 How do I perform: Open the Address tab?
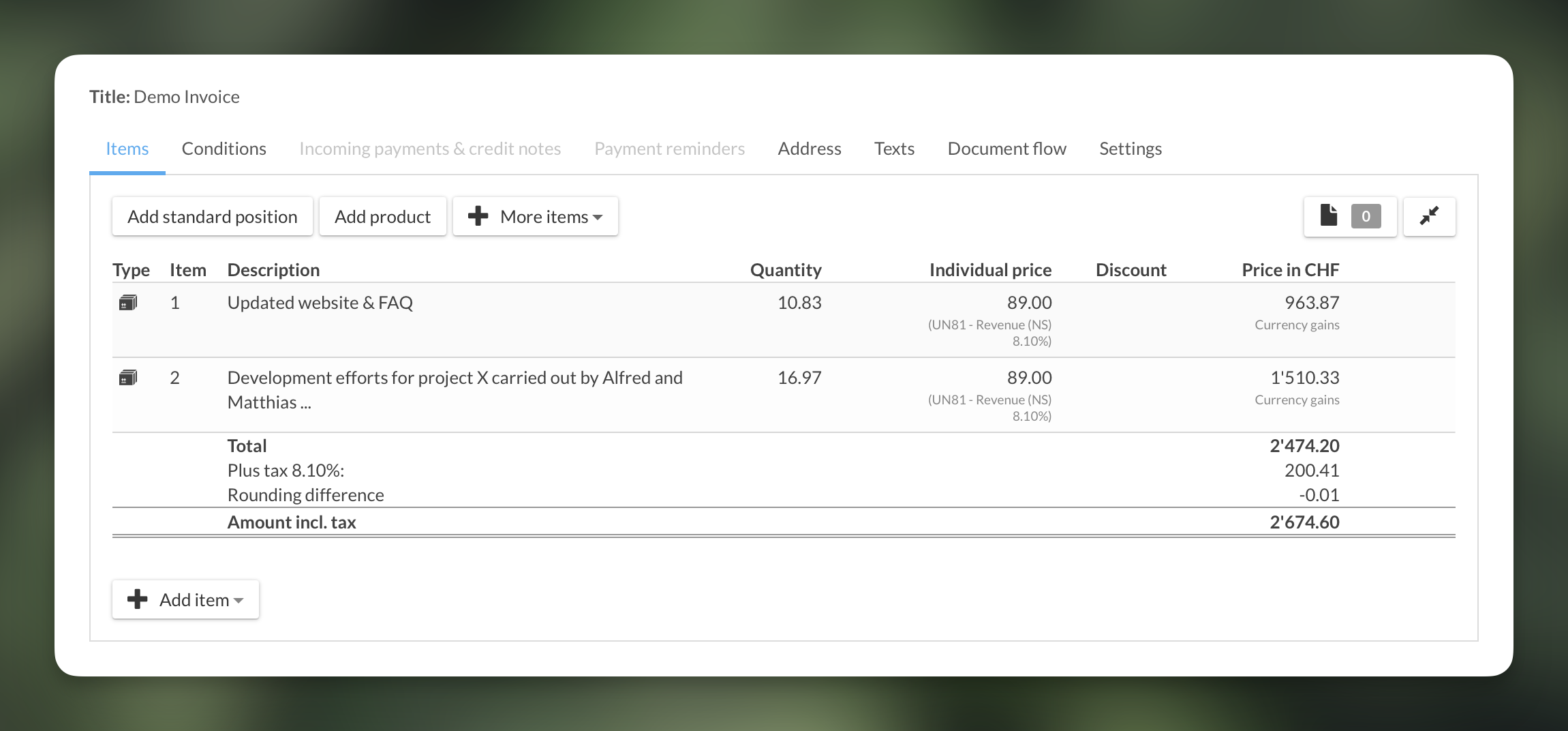point(809,149)
